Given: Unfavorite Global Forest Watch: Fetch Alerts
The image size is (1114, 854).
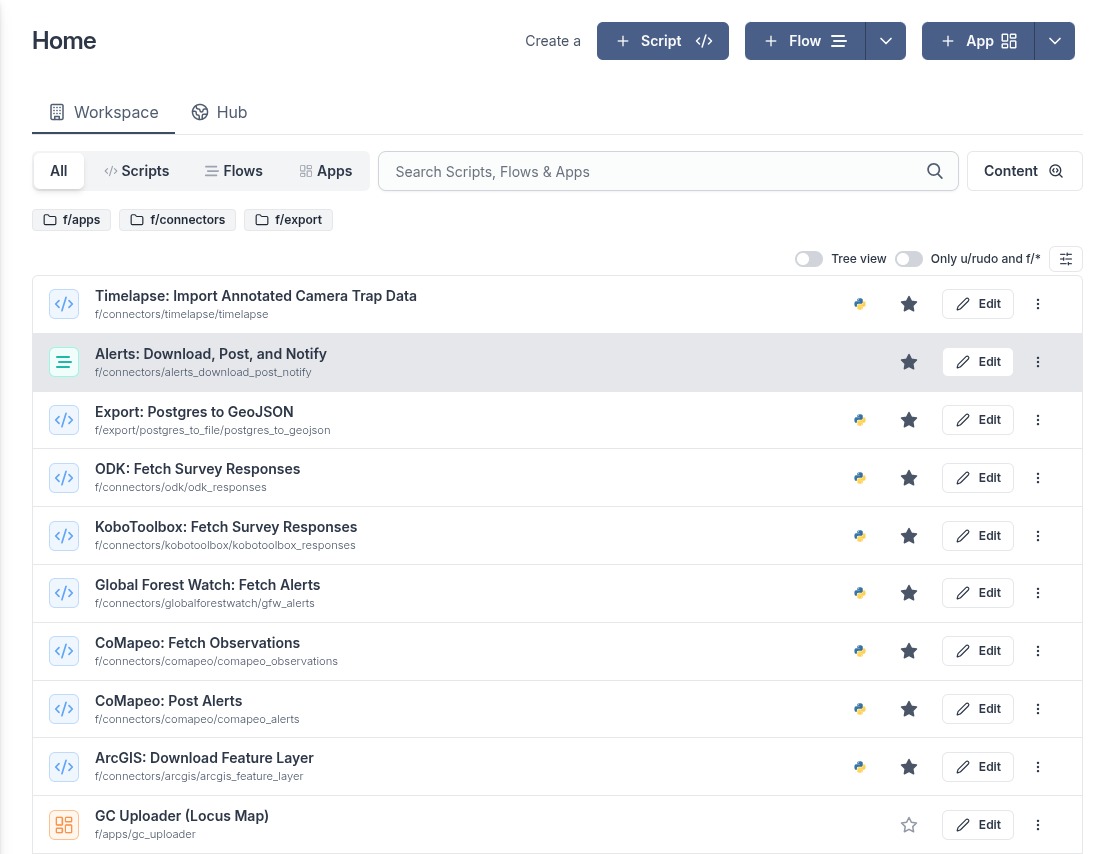Looking at the screenshot, I should (908, 593).
